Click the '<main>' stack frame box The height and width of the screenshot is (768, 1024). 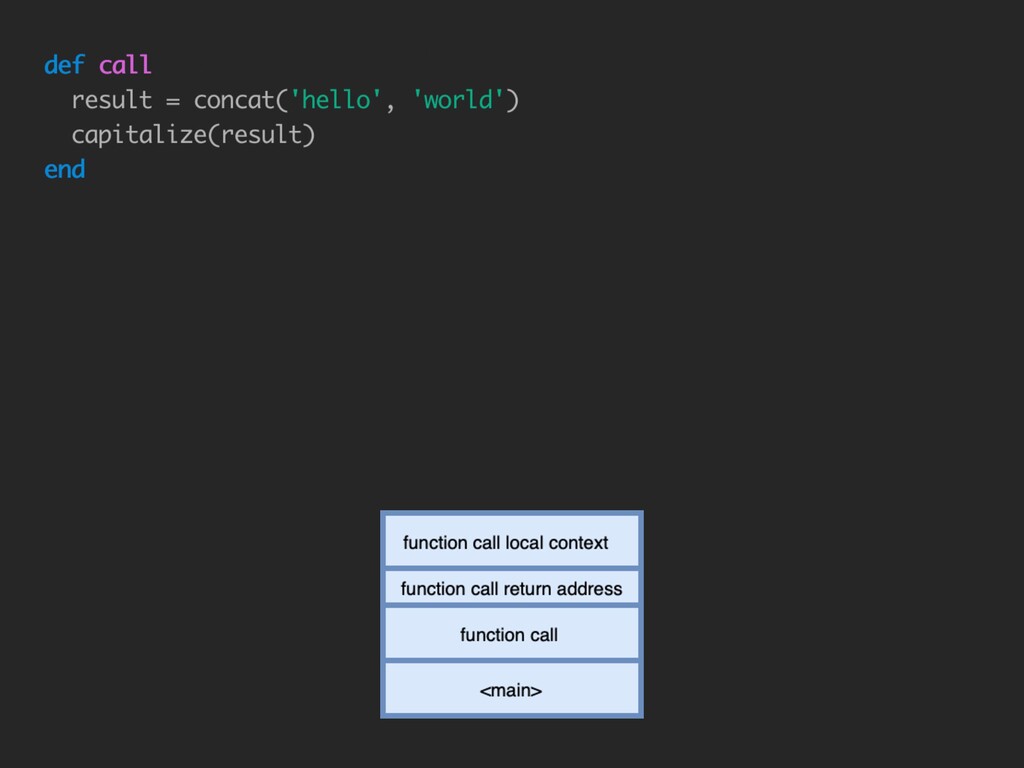(512, 689)
